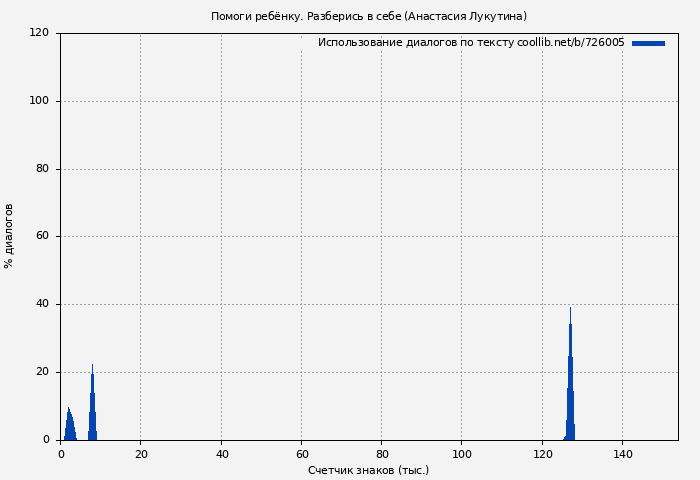The image size is (700, 480).
Task: Click the 40 tick label on y-axis
Action: [x=42, y=304]
